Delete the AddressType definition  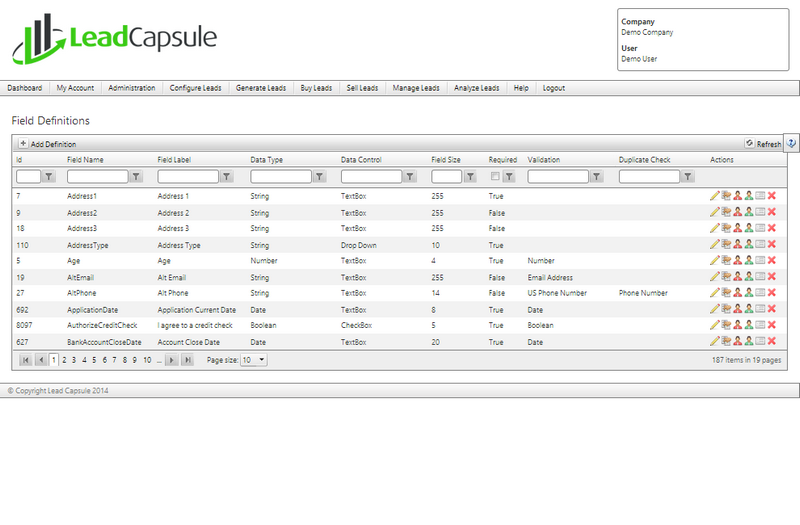(771, 244)
